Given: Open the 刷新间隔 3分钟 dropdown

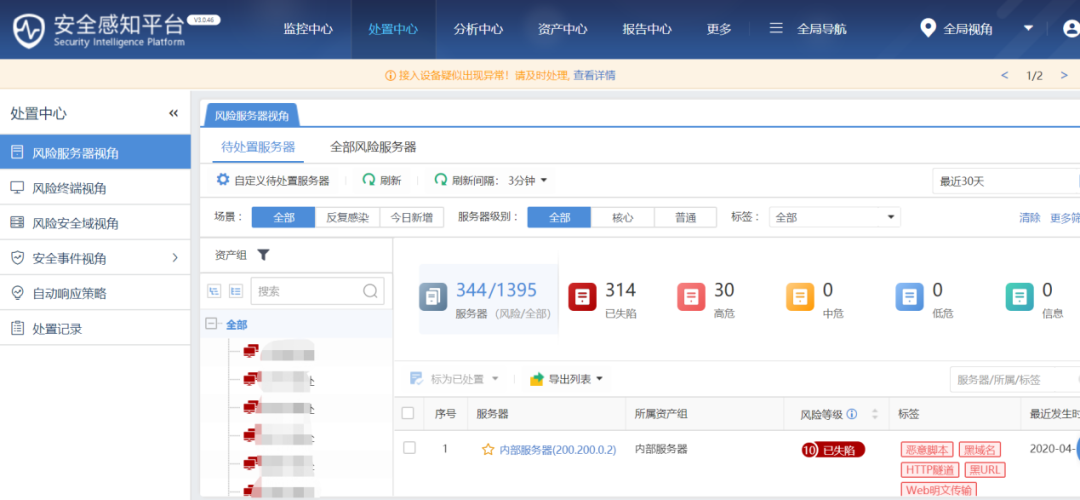Looking at the screenshot, I should pos(528,181).
